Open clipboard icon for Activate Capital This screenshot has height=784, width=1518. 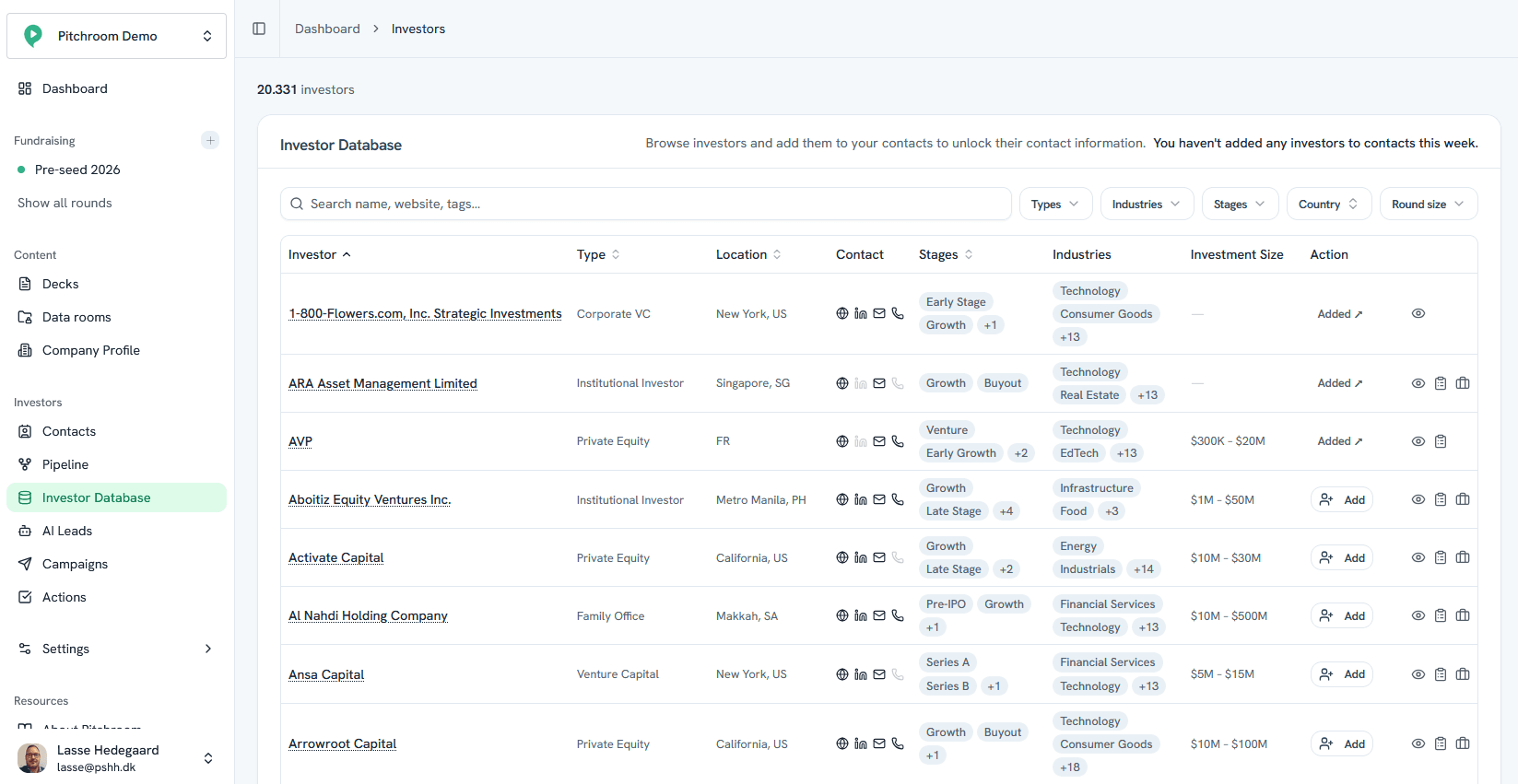(x=1441, y=557)
